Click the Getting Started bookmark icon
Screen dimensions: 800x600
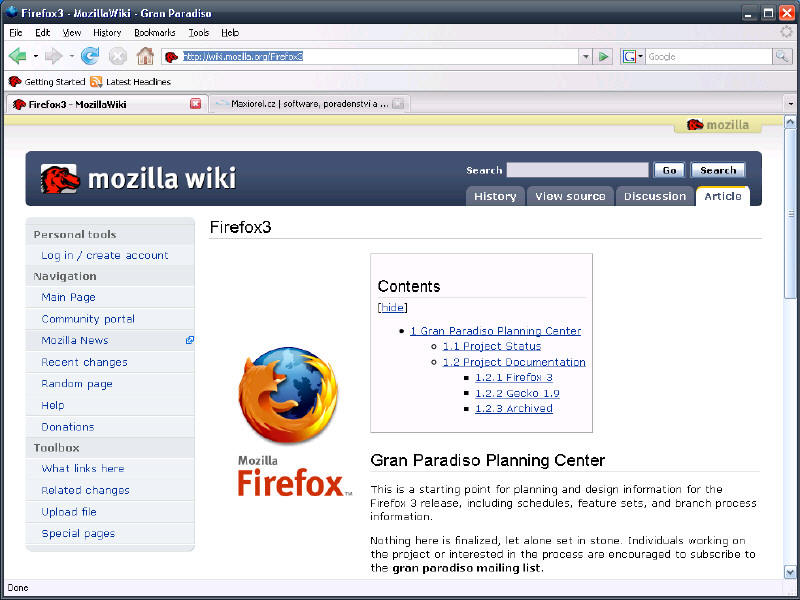(x=15, y=82)
